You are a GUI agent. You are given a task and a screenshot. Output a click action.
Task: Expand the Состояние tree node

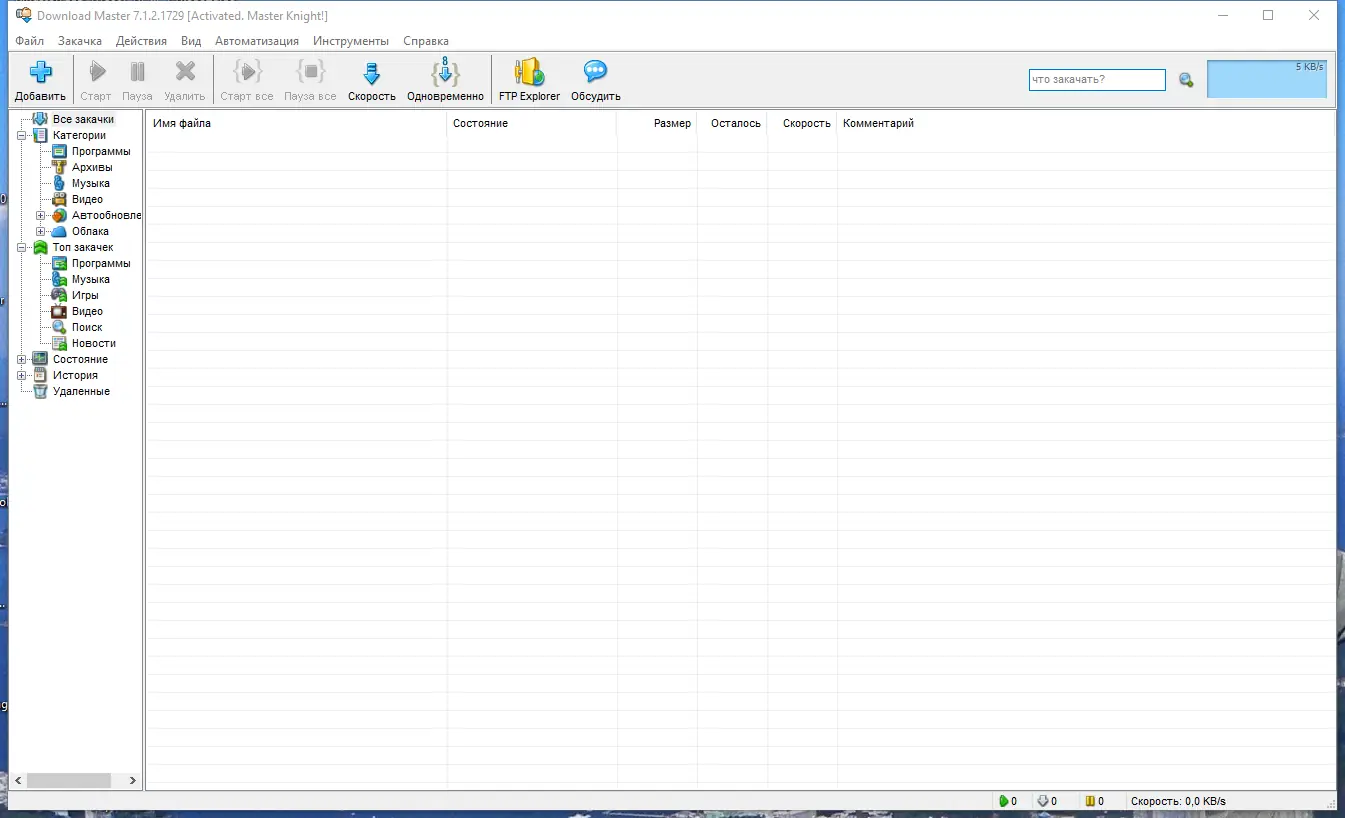pos(22,360)
